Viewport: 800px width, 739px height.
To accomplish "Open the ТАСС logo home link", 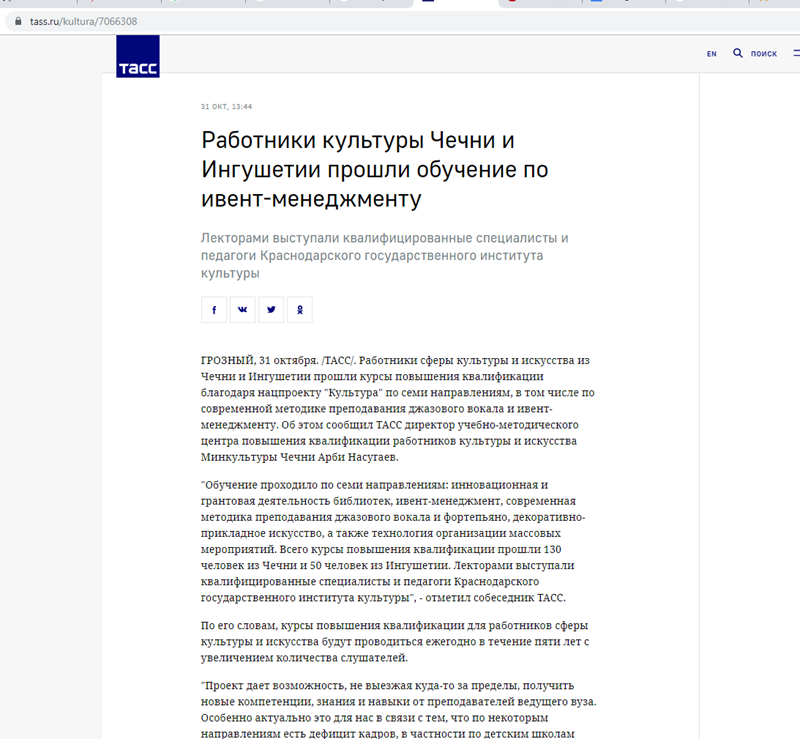I will [x=138, y=56].
